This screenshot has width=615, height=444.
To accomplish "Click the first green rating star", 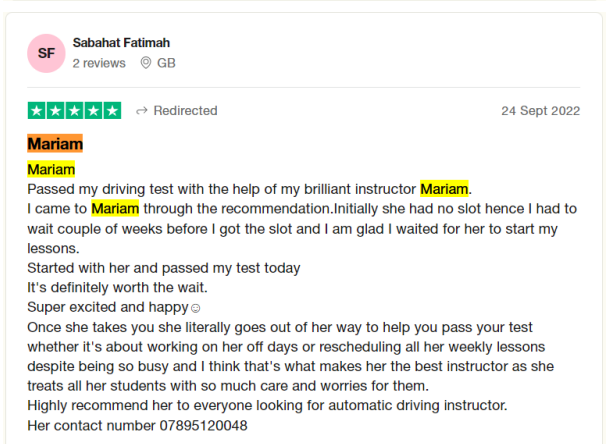I will 37,111.
